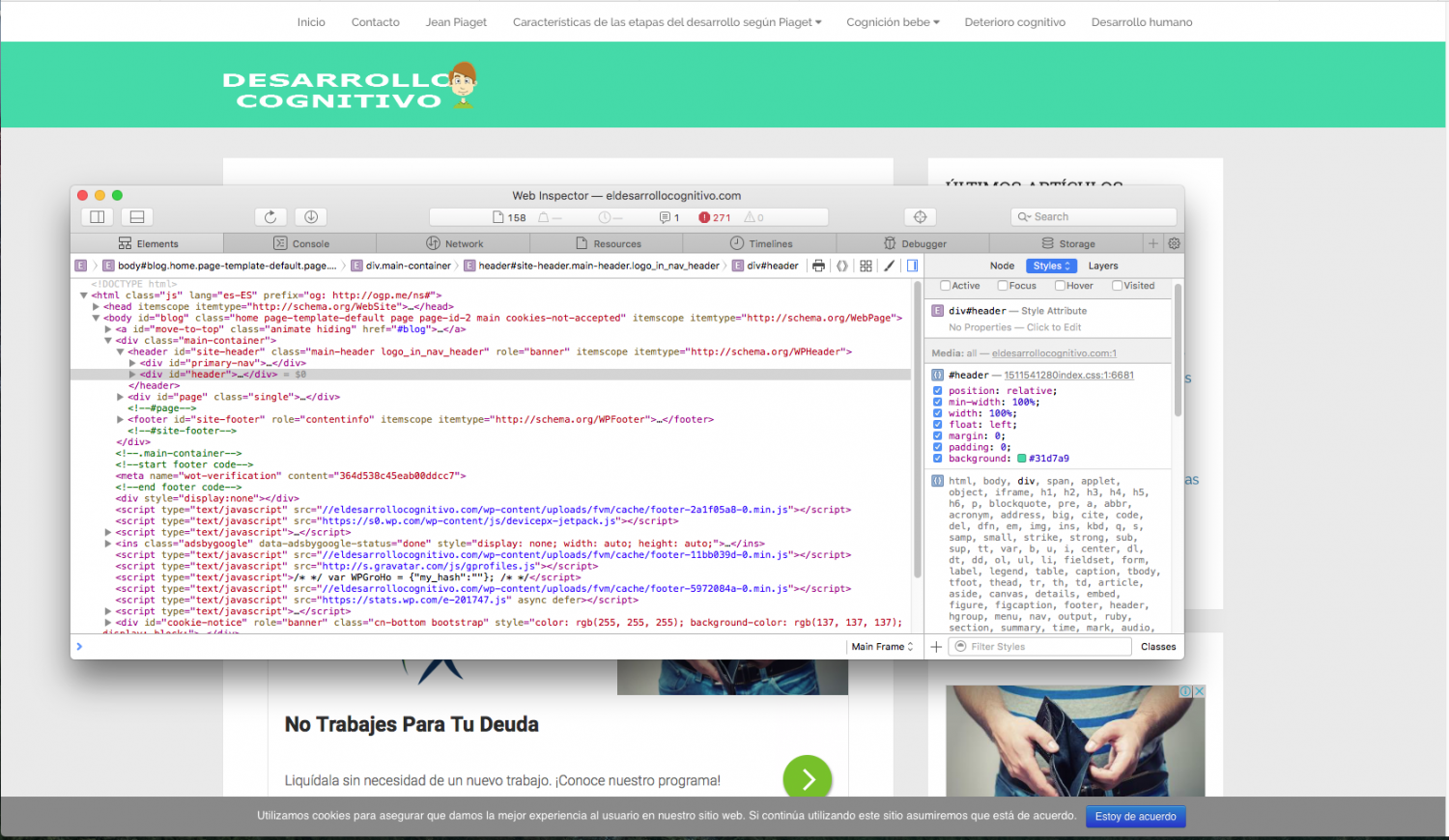Open the Main Frame selector dropdown
Screen dimensions: 1449x840
point(882,647)
